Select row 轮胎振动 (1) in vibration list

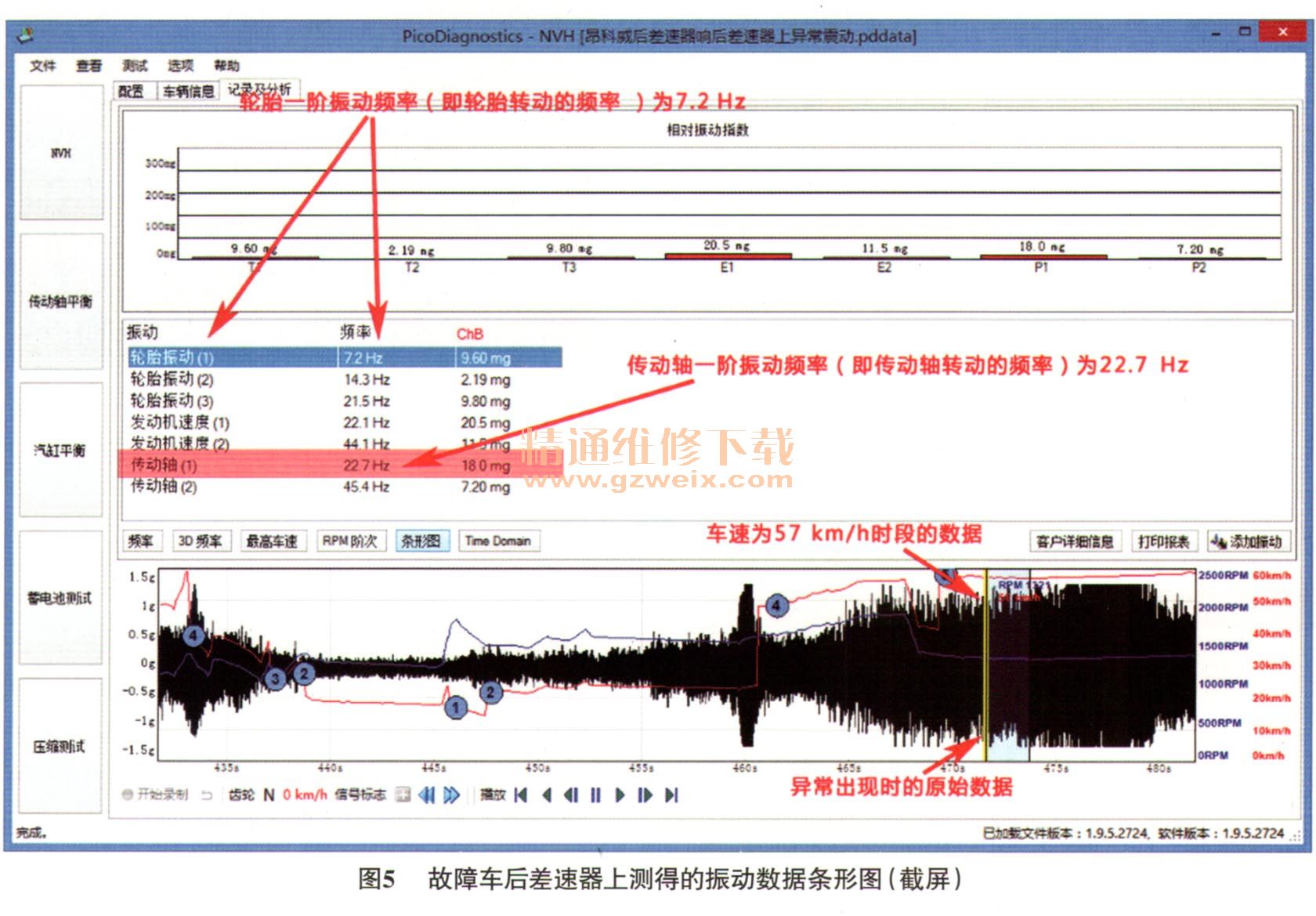point(345,357)
